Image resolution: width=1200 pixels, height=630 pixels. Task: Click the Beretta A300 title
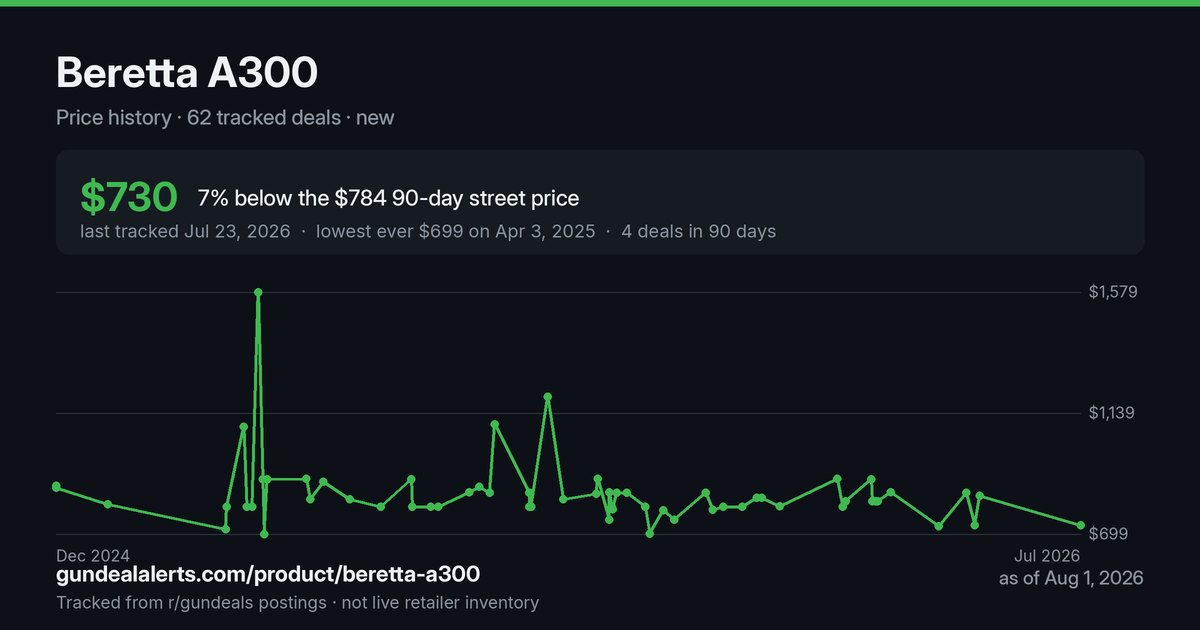[x=187, y=73]
